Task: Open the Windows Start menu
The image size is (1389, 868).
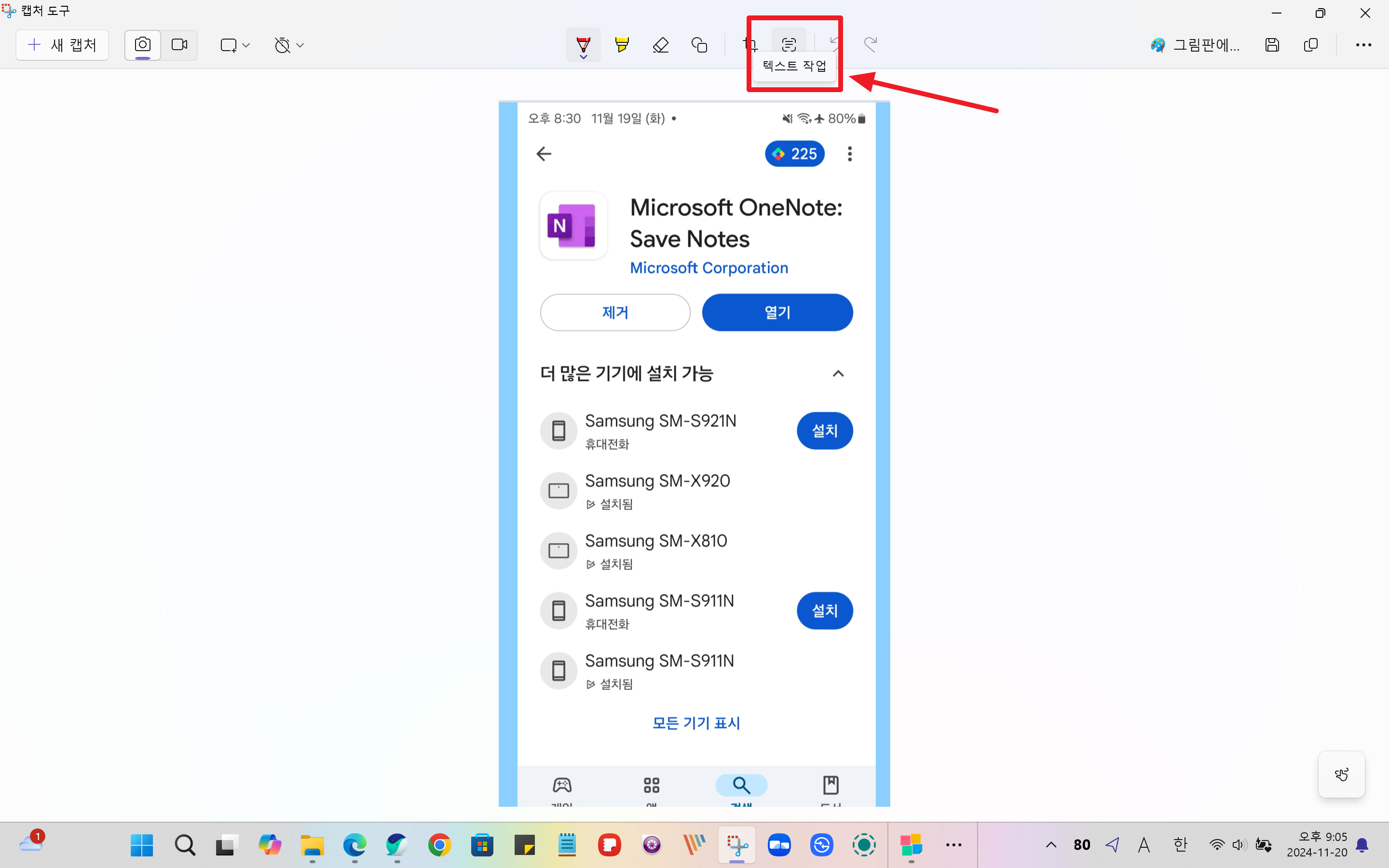Action: (142, 845)
